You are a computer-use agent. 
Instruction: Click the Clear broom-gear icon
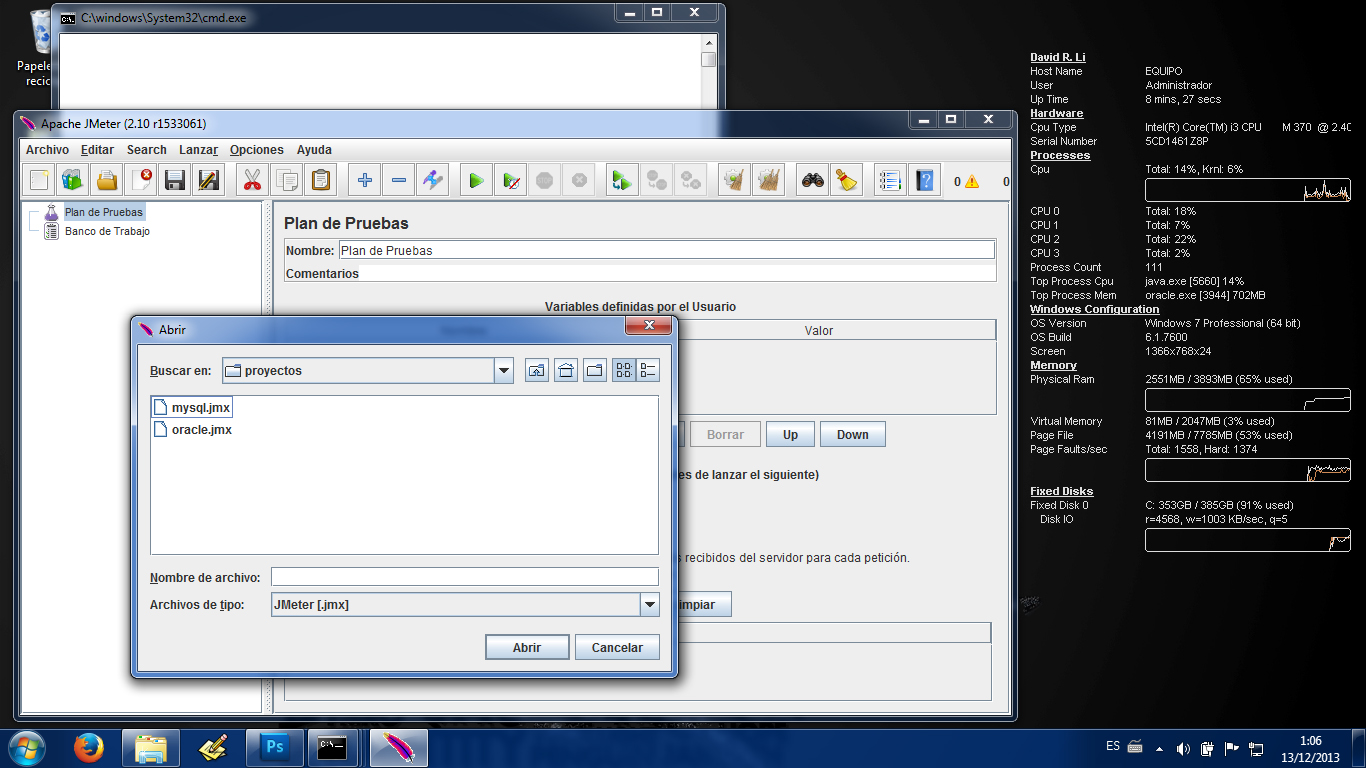734,181
